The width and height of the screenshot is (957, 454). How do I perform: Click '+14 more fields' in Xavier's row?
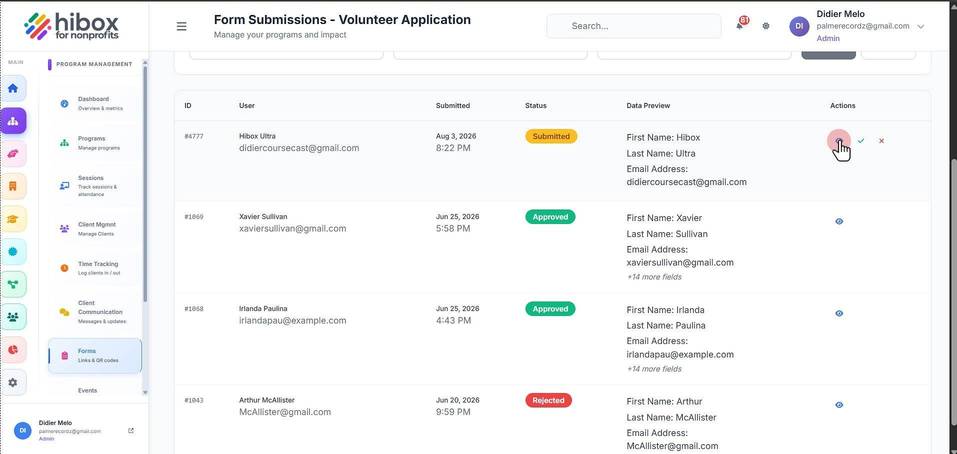654,277
